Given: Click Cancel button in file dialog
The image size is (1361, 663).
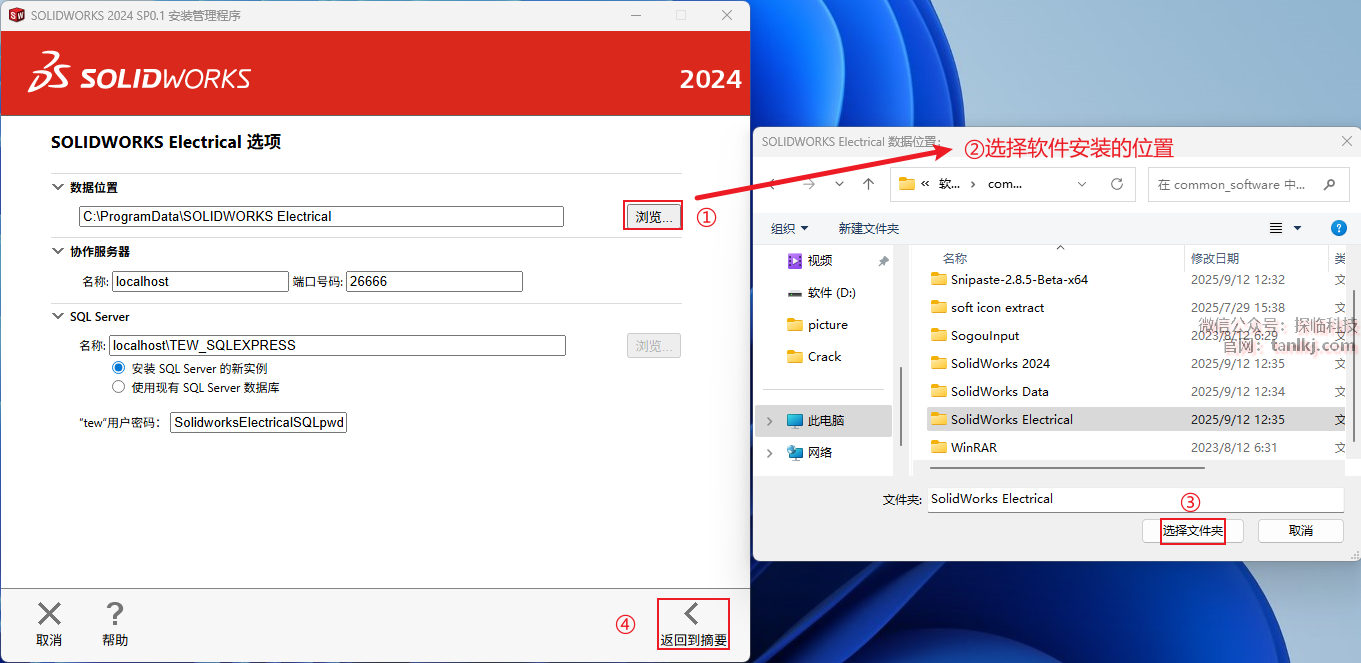Looking at the screenshot, I should coord(1301,531).
